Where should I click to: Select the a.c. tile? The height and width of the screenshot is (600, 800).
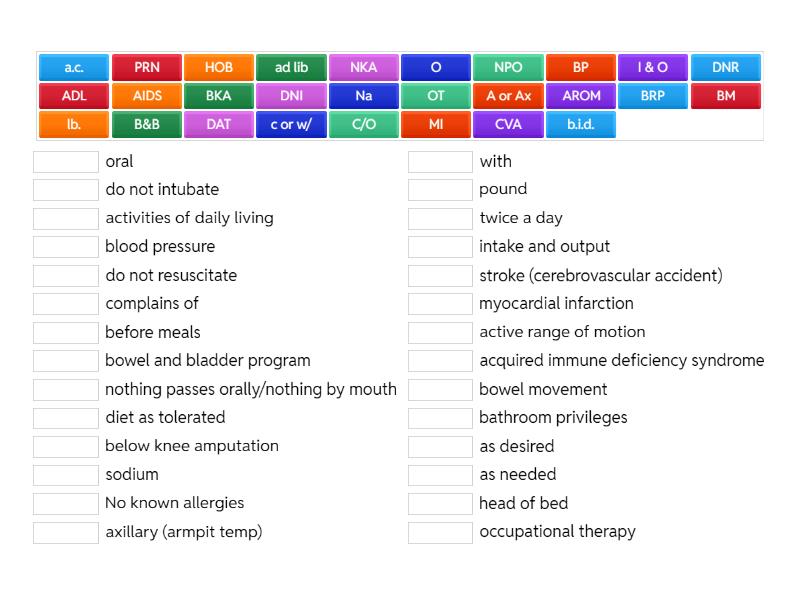(72, 67)
